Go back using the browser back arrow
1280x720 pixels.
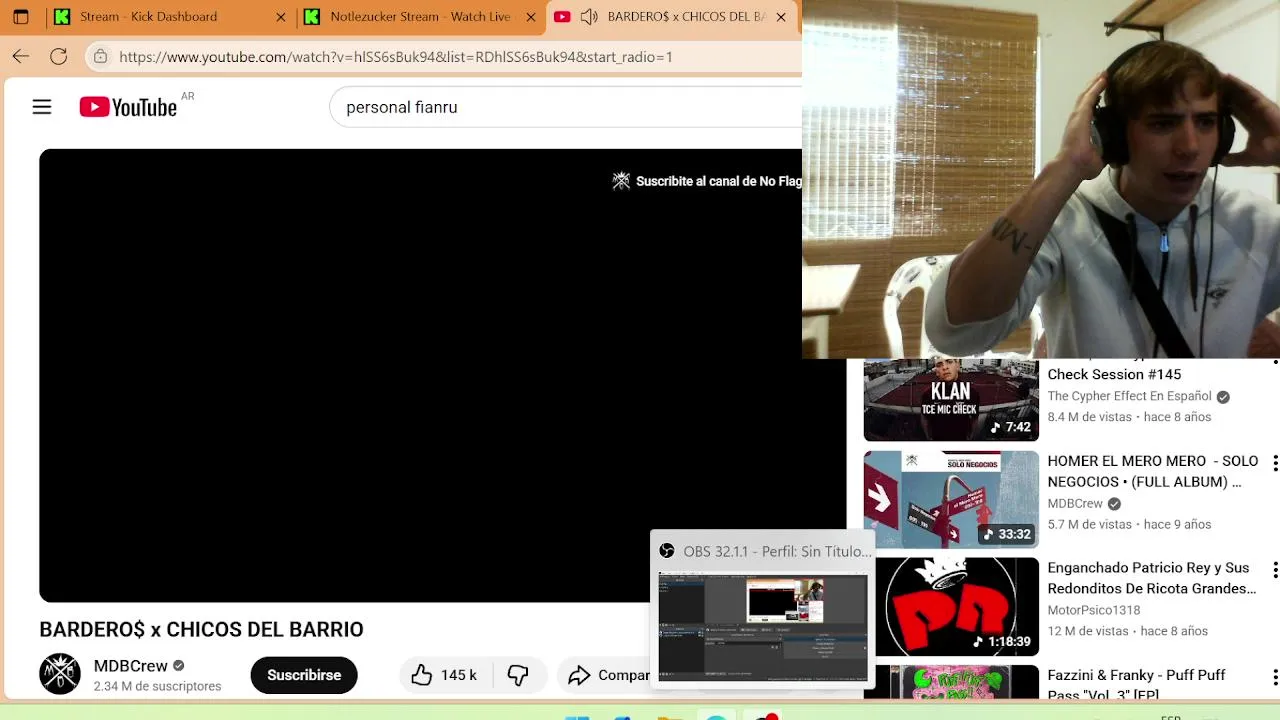pyautogui.click(x=21, y=57)
